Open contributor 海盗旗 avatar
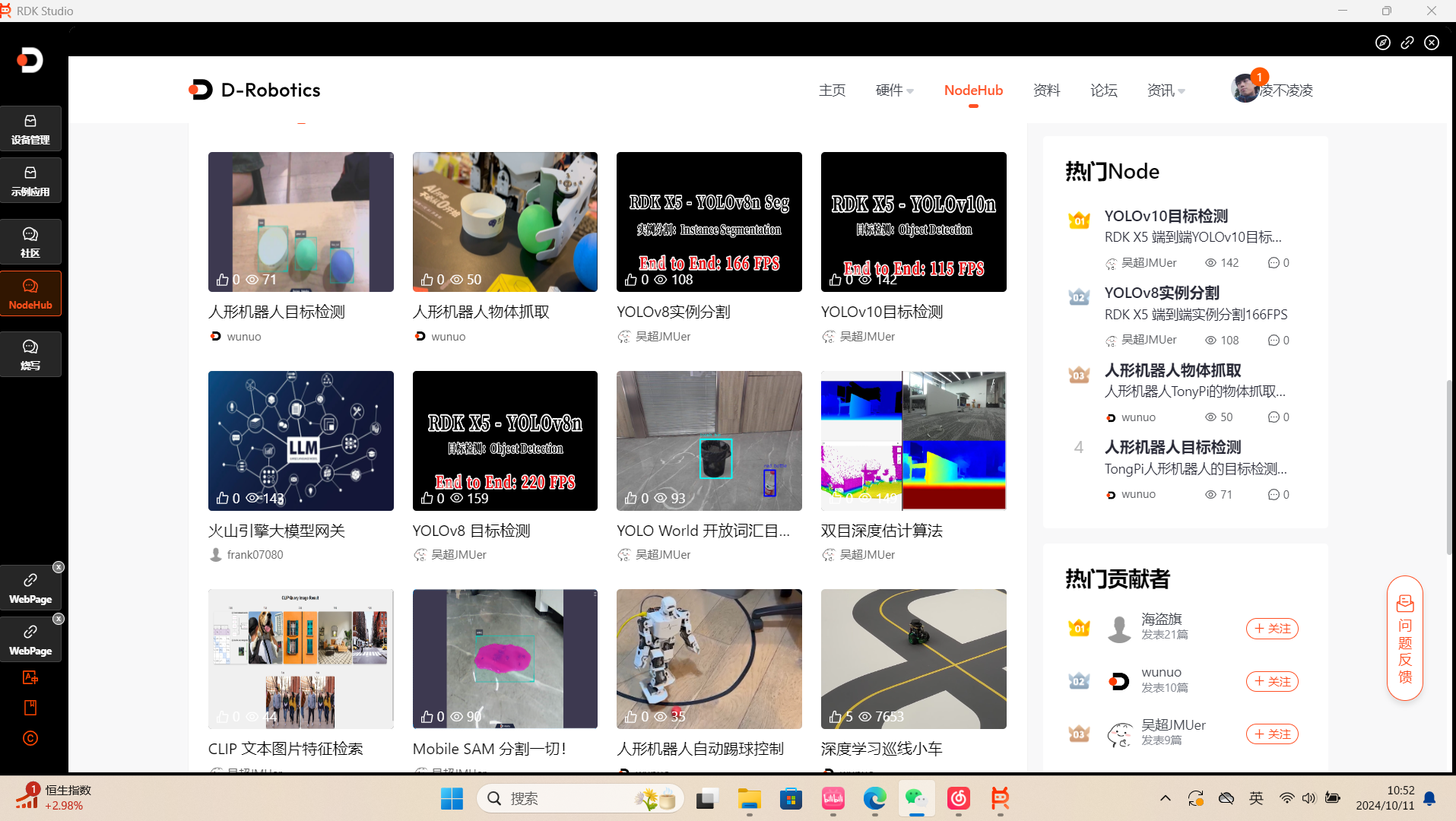This screenshot has height=821, width=1456. pos(1119,629)
